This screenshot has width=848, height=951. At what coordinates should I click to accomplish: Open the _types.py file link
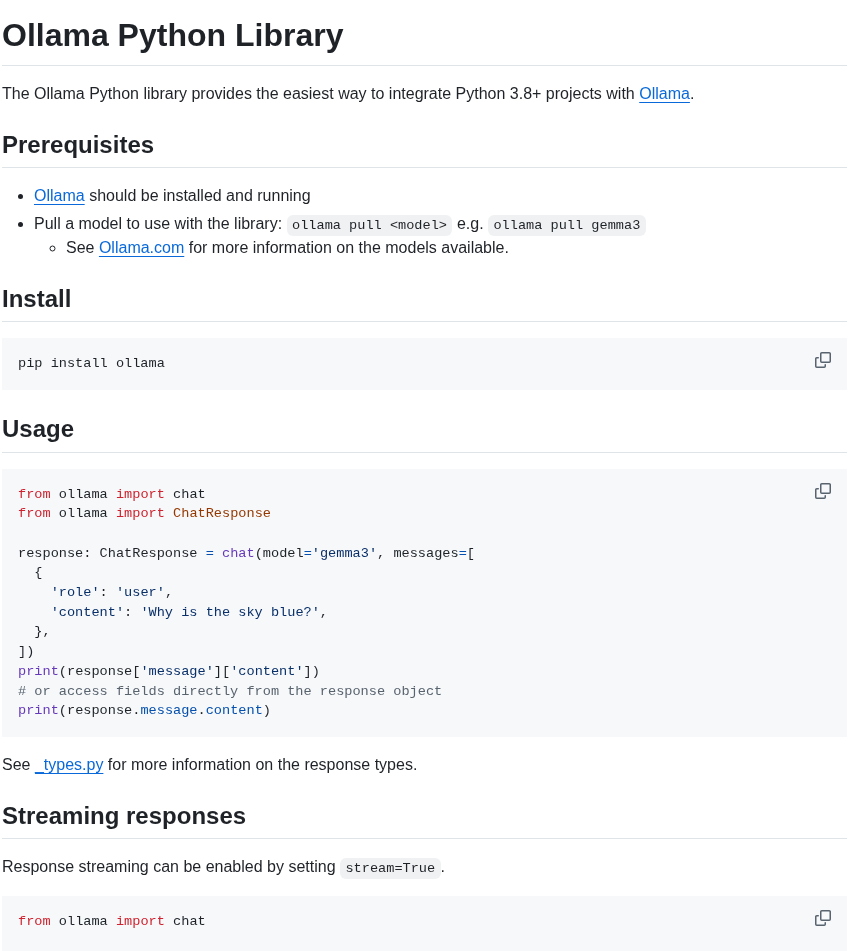(x=69, y=764)
